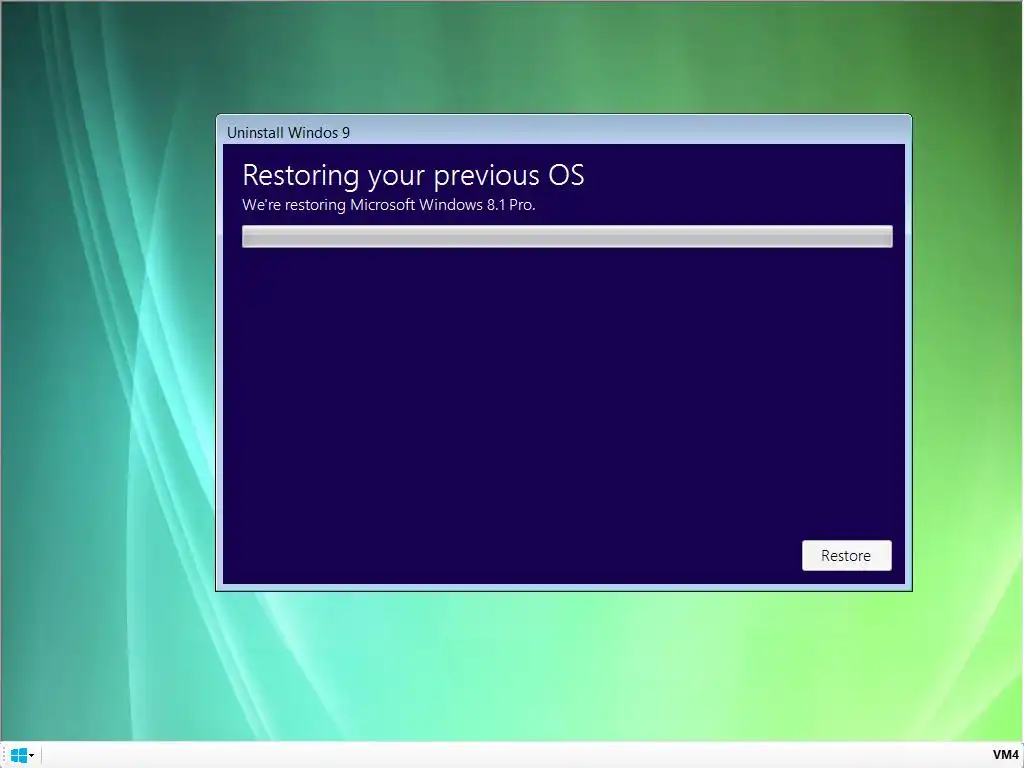Screen dimensions: 1024x768
Task: Click the restore progress bar
Action: [567, 236]
